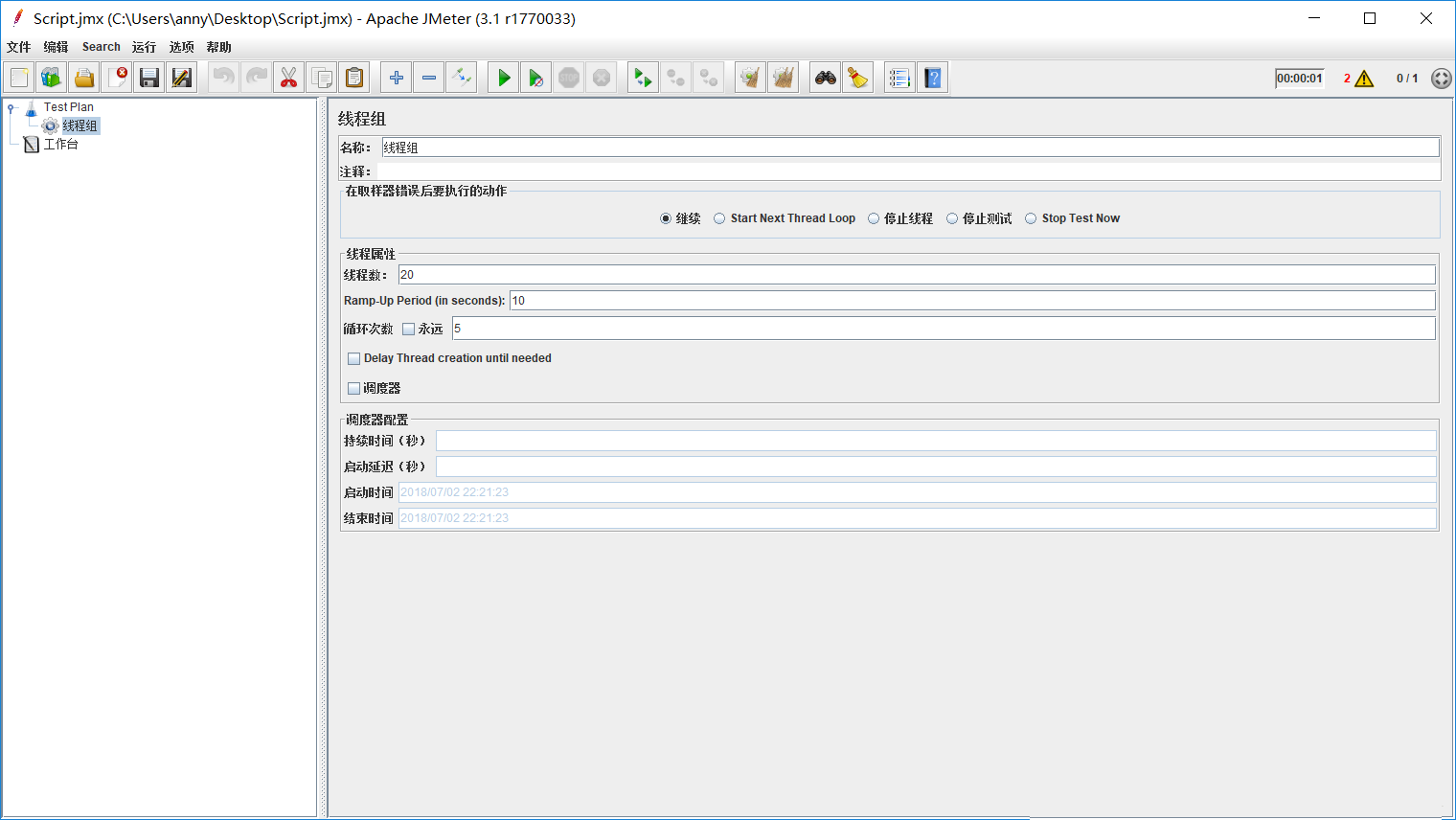Click the Save floppy disk icon

148,78
